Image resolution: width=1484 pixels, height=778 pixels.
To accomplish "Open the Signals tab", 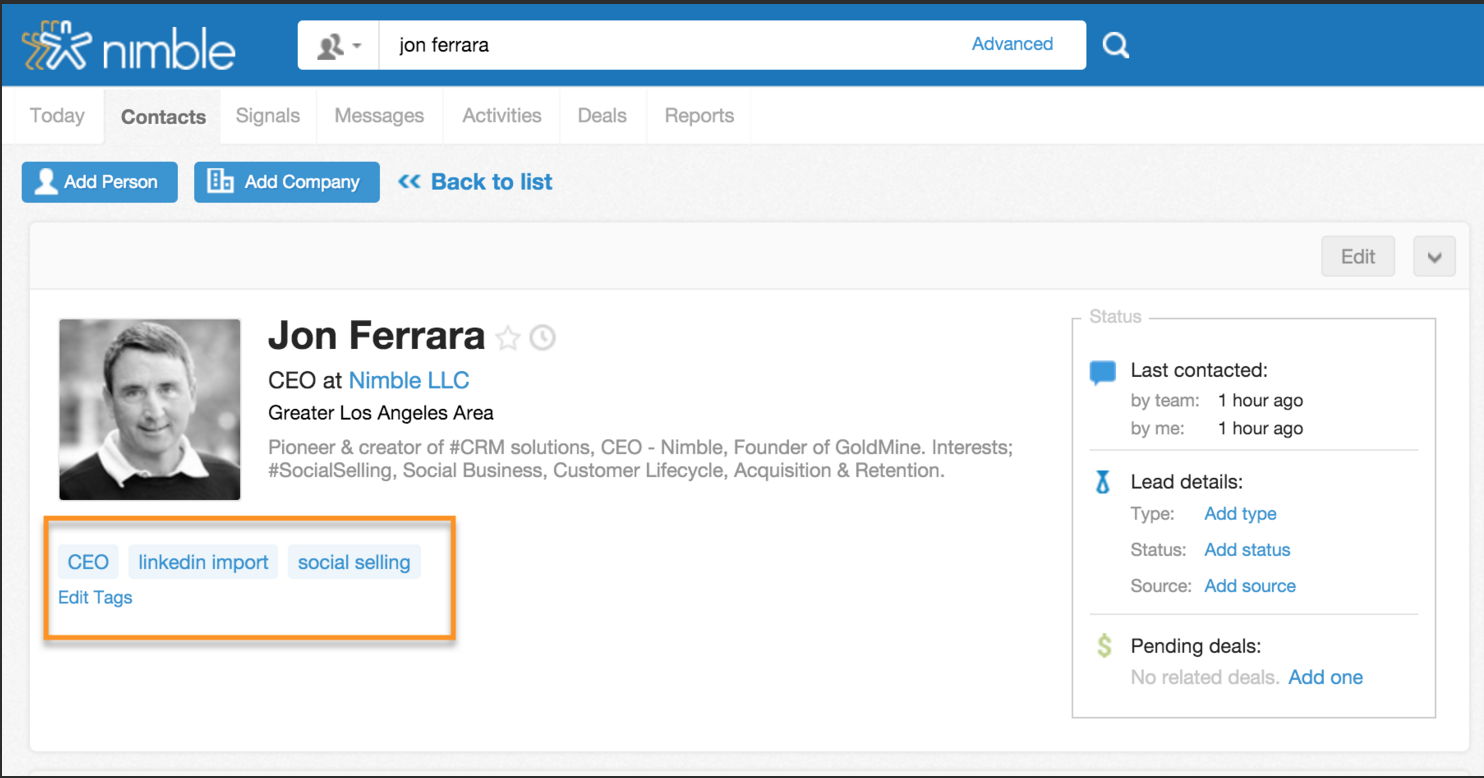I will tap(268, 116).
